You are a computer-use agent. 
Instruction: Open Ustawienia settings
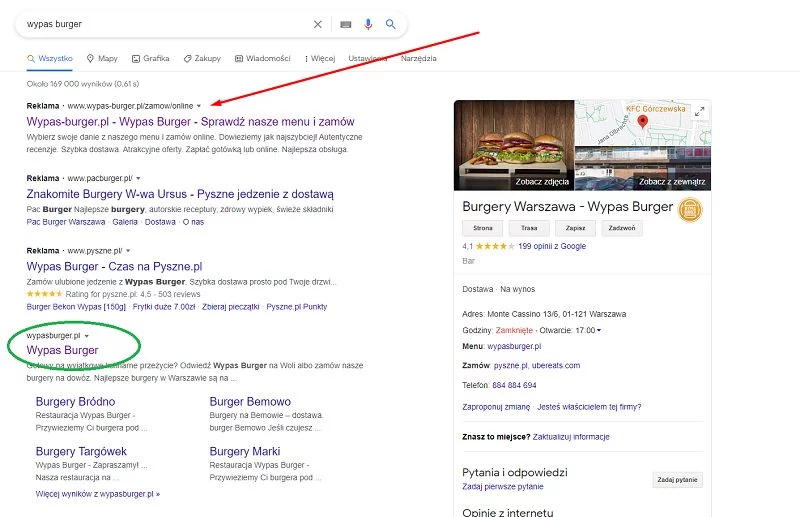pyautogui.click(x=368, y=59)
